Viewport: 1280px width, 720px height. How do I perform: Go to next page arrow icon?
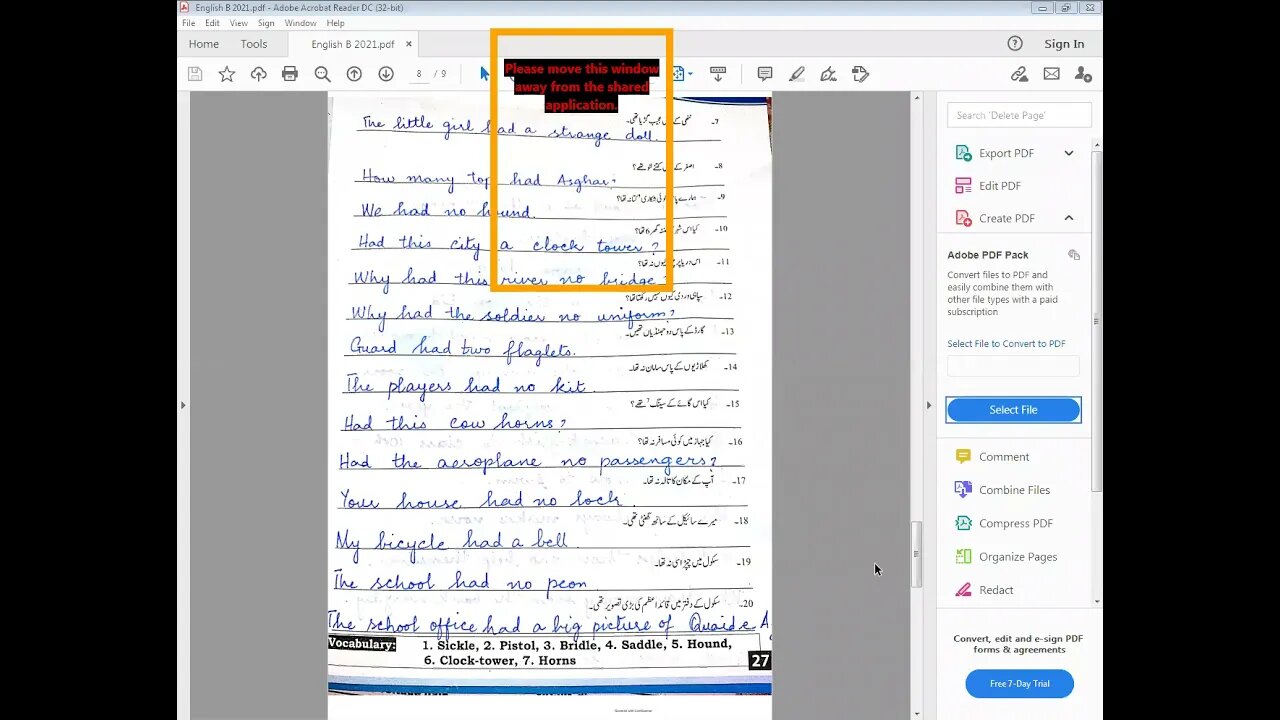coord(386,74)
